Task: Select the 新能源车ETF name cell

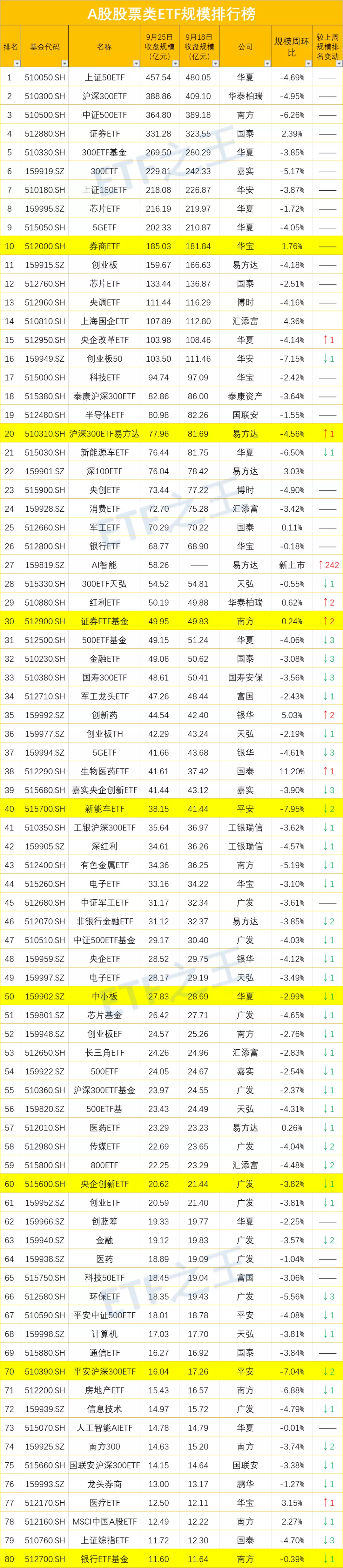Action: point(104,452)
